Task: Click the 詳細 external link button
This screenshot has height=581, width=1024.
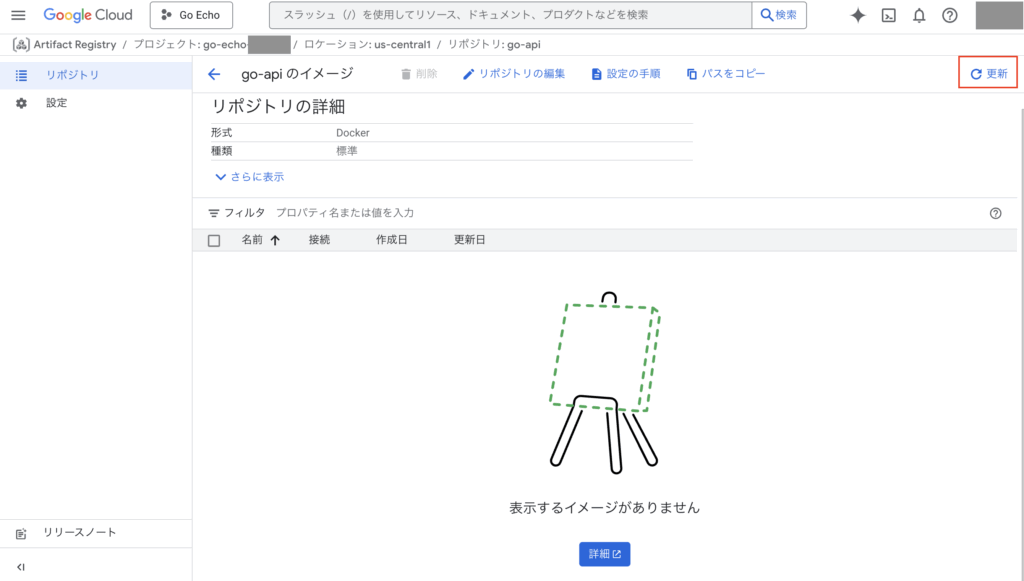Action: tap(604, 554)
